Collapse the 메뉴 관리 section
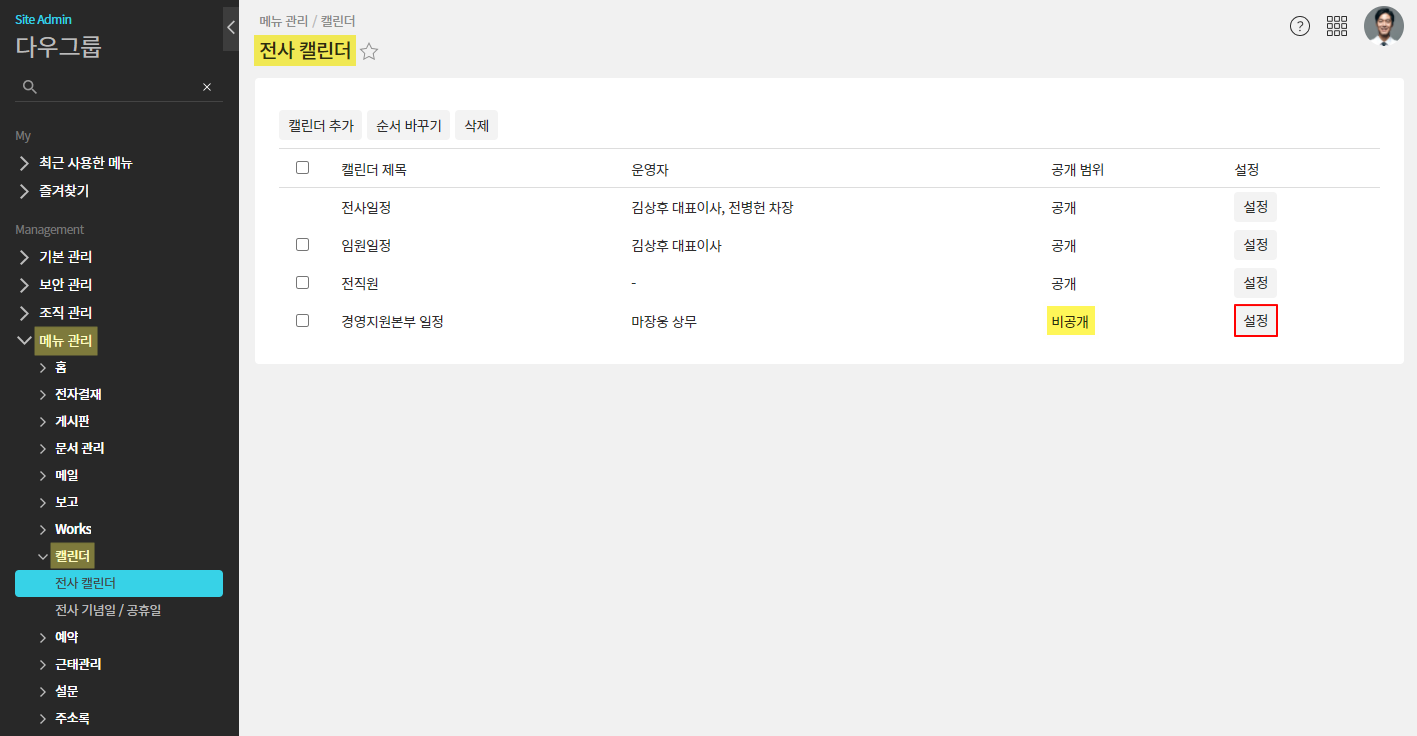Viewport: 1417px width, 736px height. (x=25, y=341)
